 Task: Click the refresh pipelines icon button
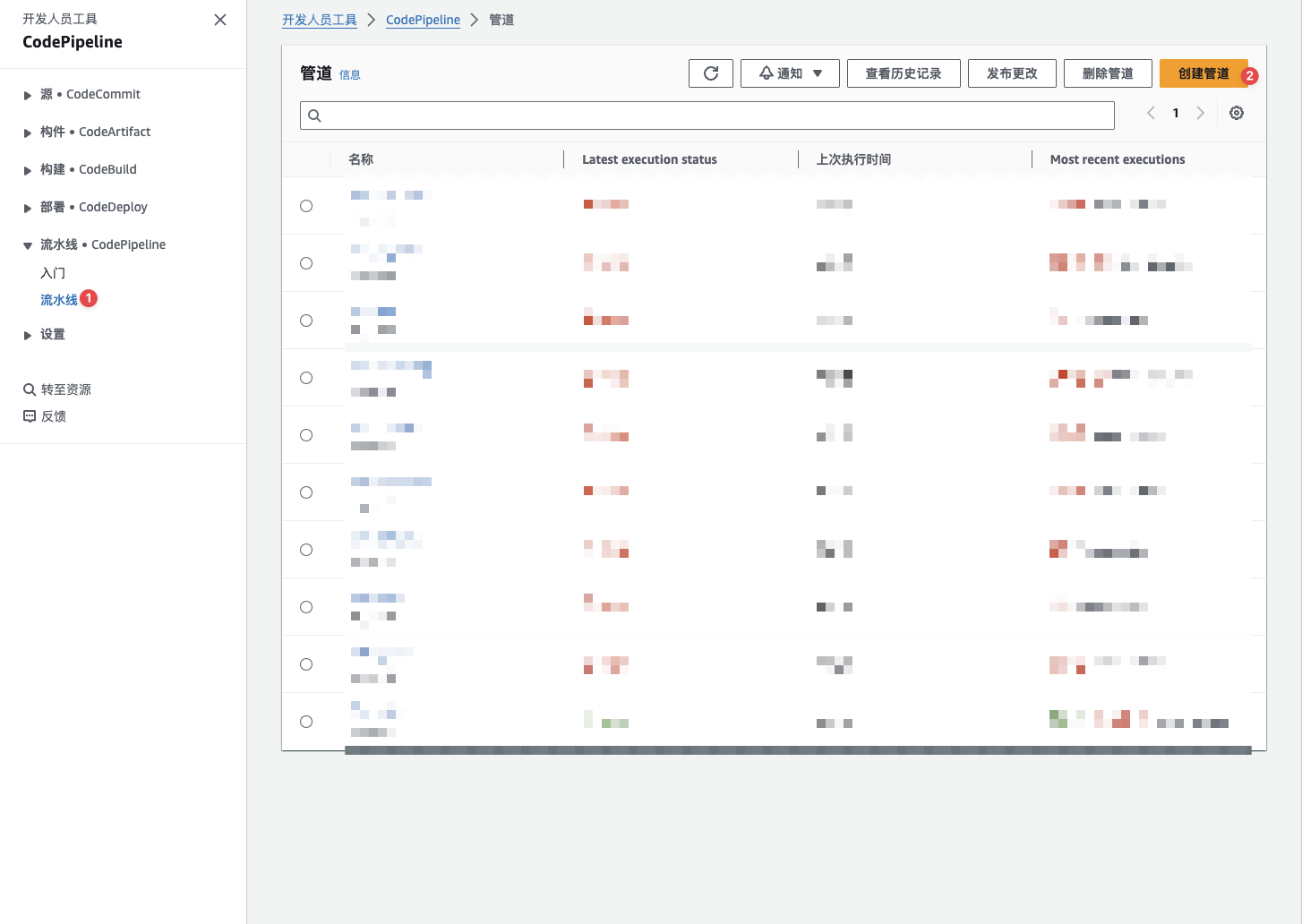[711, 73]
